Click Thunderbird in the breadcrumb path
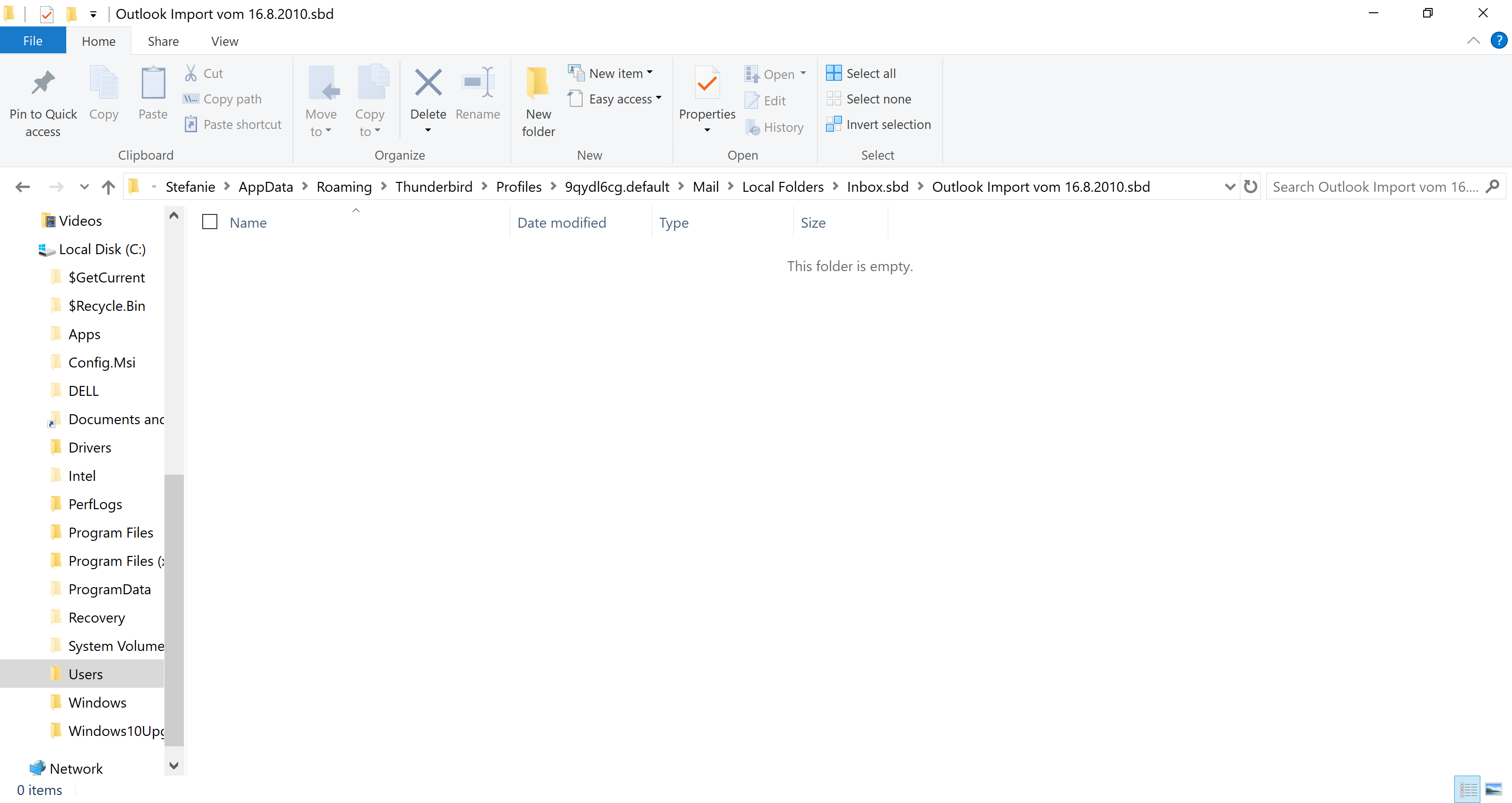 (433, 187)
